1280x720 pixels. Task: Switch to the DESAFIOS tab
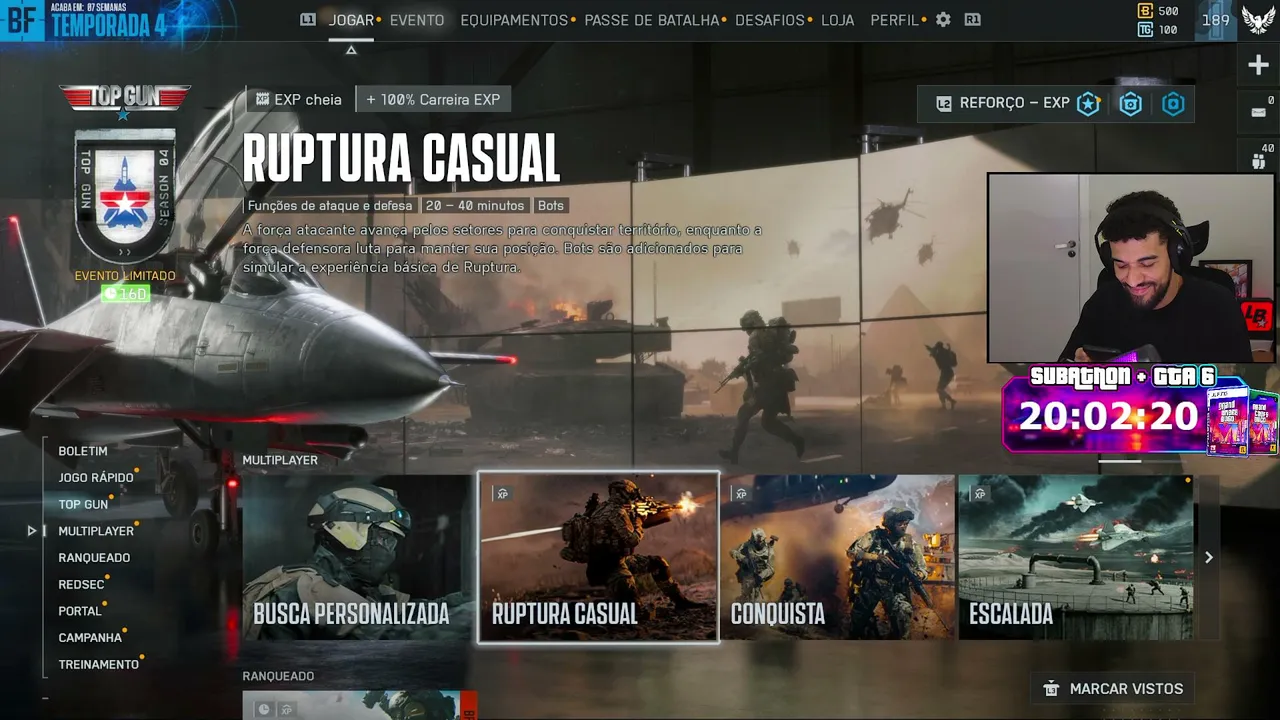770,20
